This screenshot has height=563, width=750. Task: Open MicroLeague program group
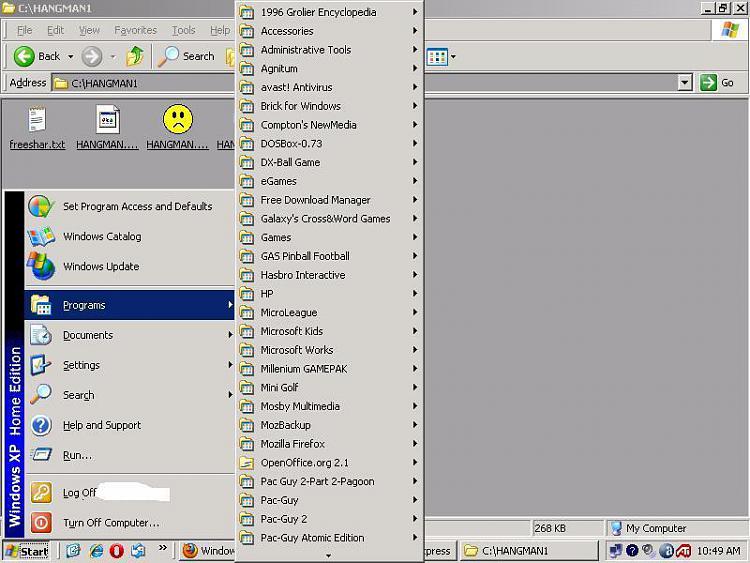pyautogui.click(x=330, y=312)
